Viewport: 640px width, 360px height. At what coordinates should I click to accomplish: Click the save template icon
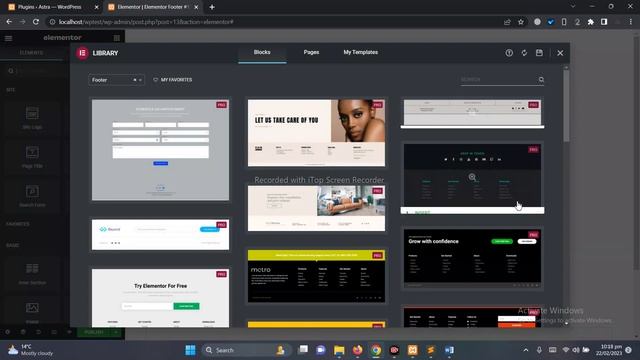pyautogui.click(x=539, y=53)
